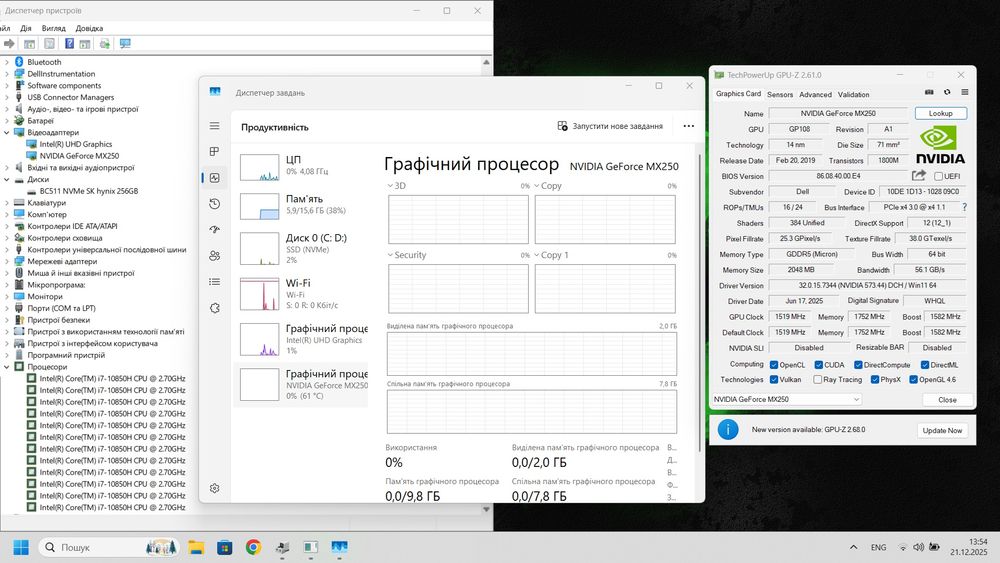Switch to the Advanced tab in GPU-Z
1000x563 pixels.
tap(815, 94)
